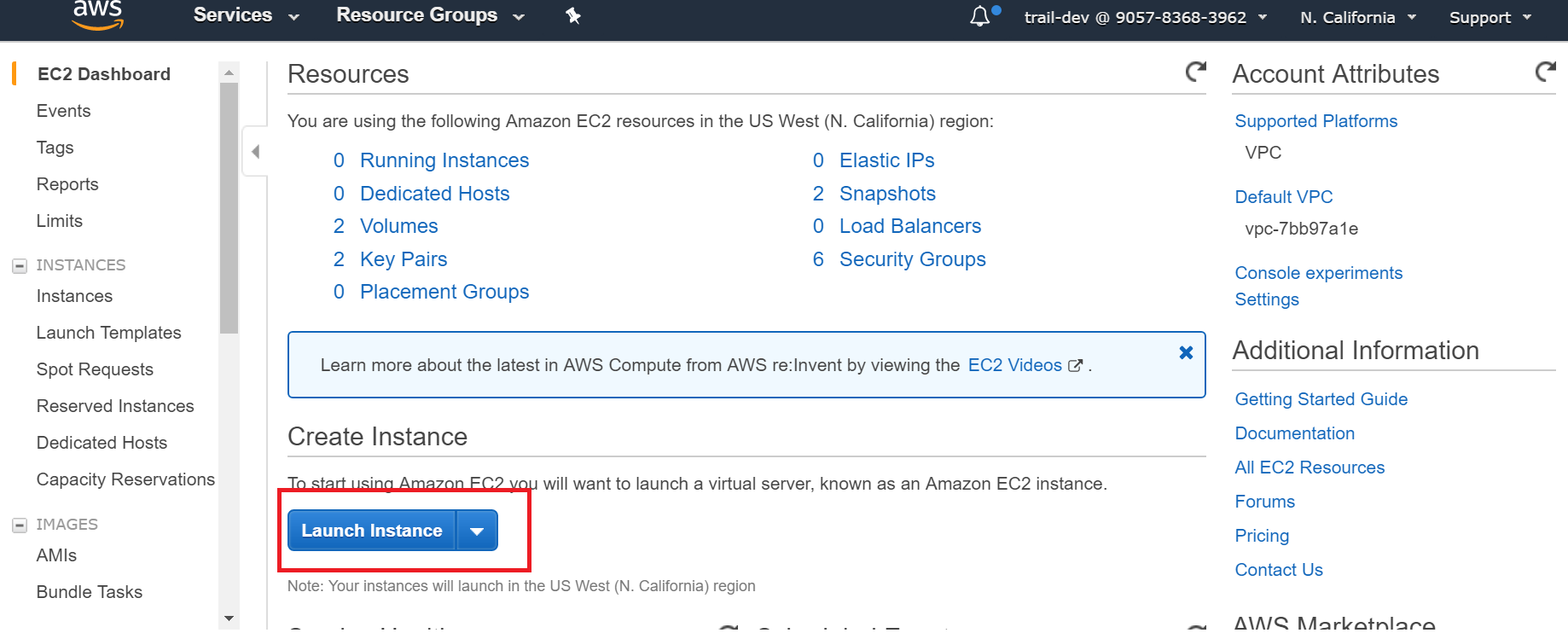
Task: Open the Launch Instance dropdown arrow
Action: pos(477,531)
